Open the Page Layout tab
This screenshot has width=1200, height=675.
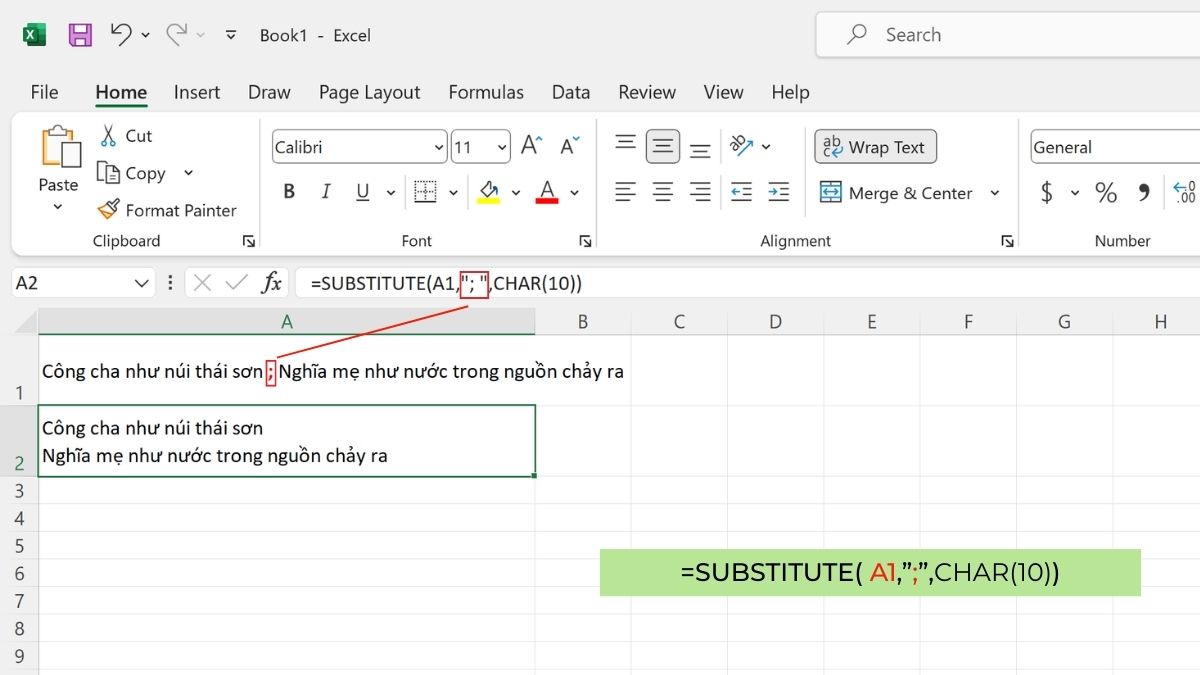coord(370,92)
